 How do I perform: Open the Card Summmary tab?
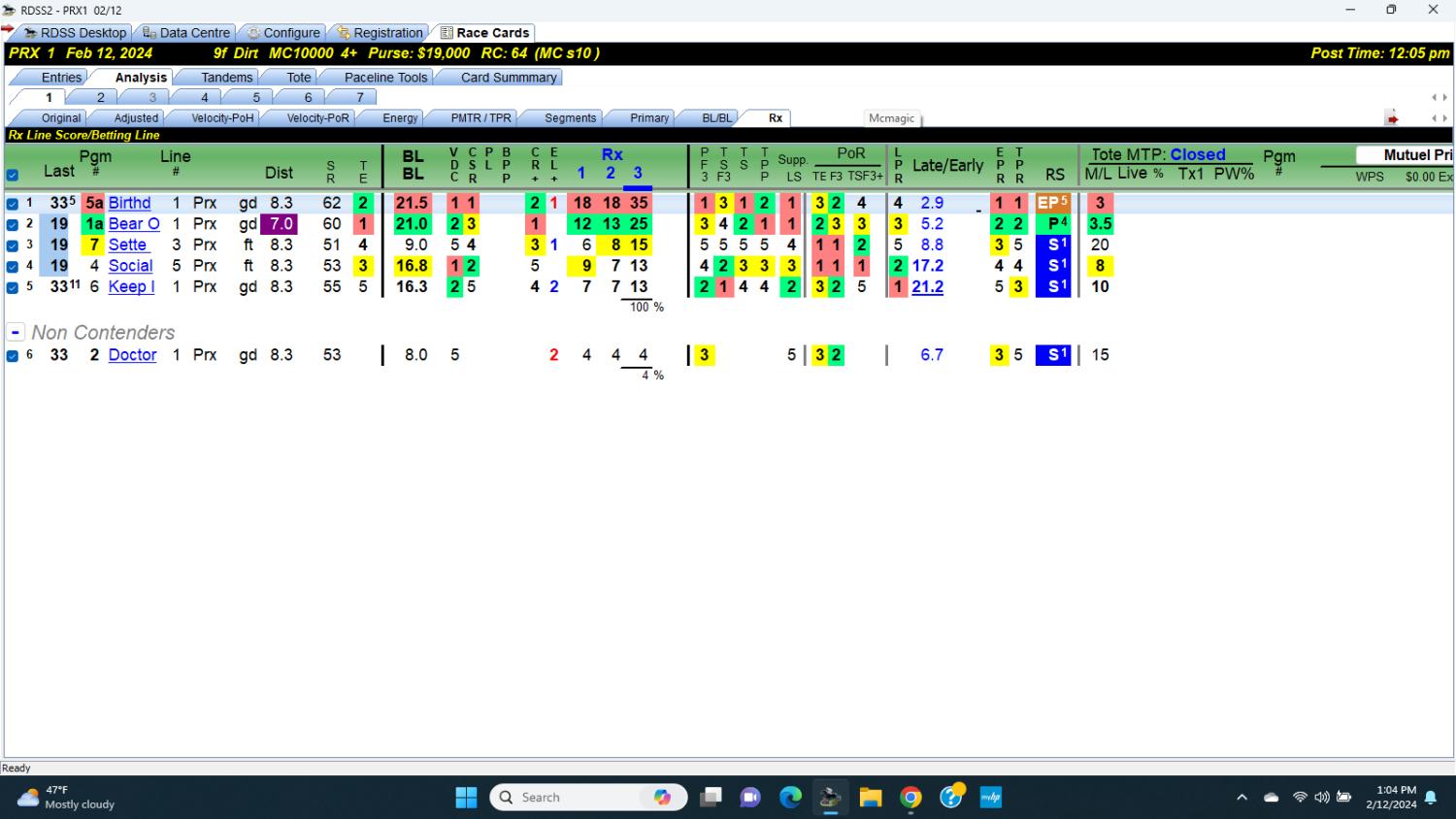click(x=509, y=78)
